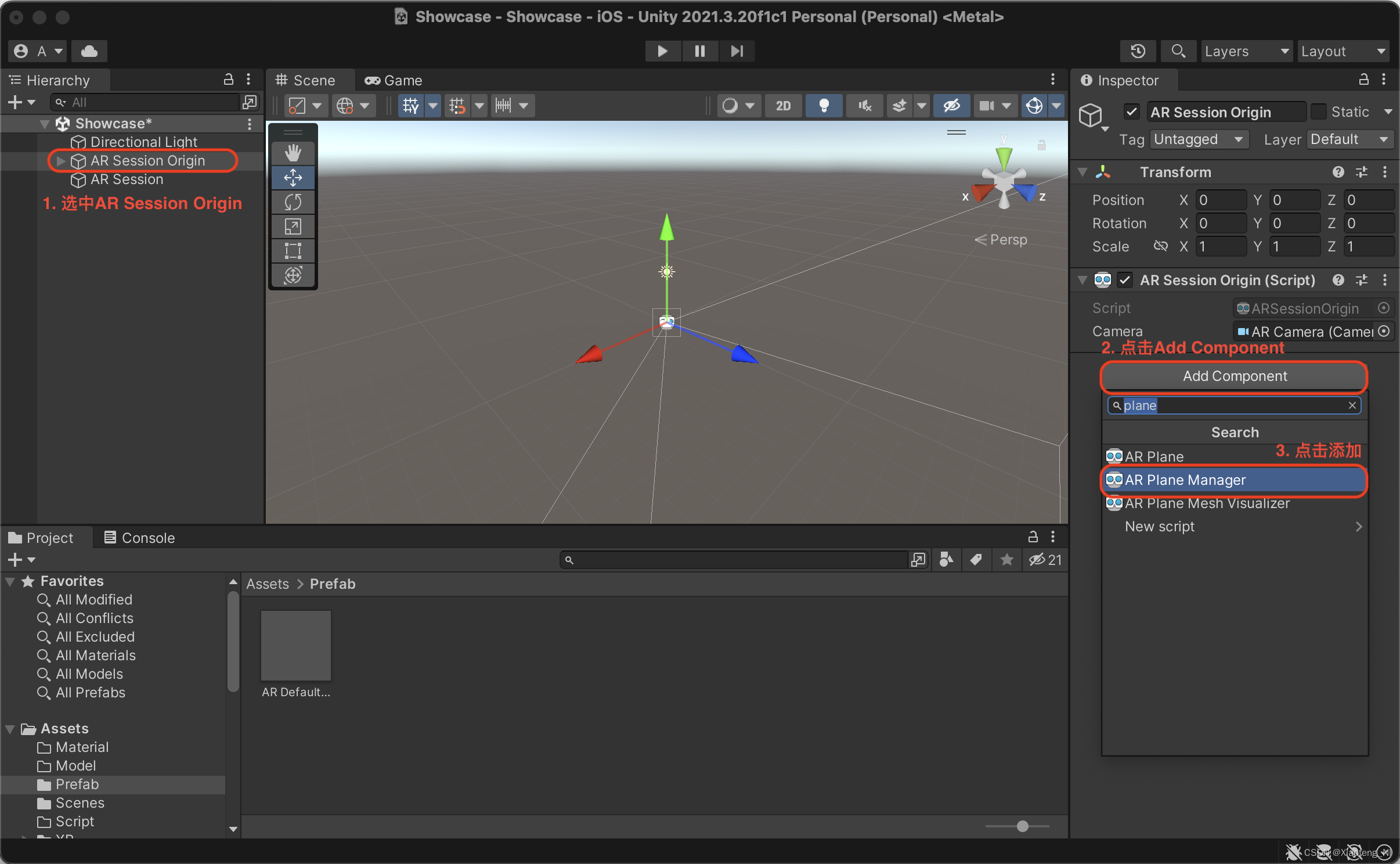1400x864 pixels.
Task: Uncheck the AR Session Origin active checkbox
Action: point(1131,111)
